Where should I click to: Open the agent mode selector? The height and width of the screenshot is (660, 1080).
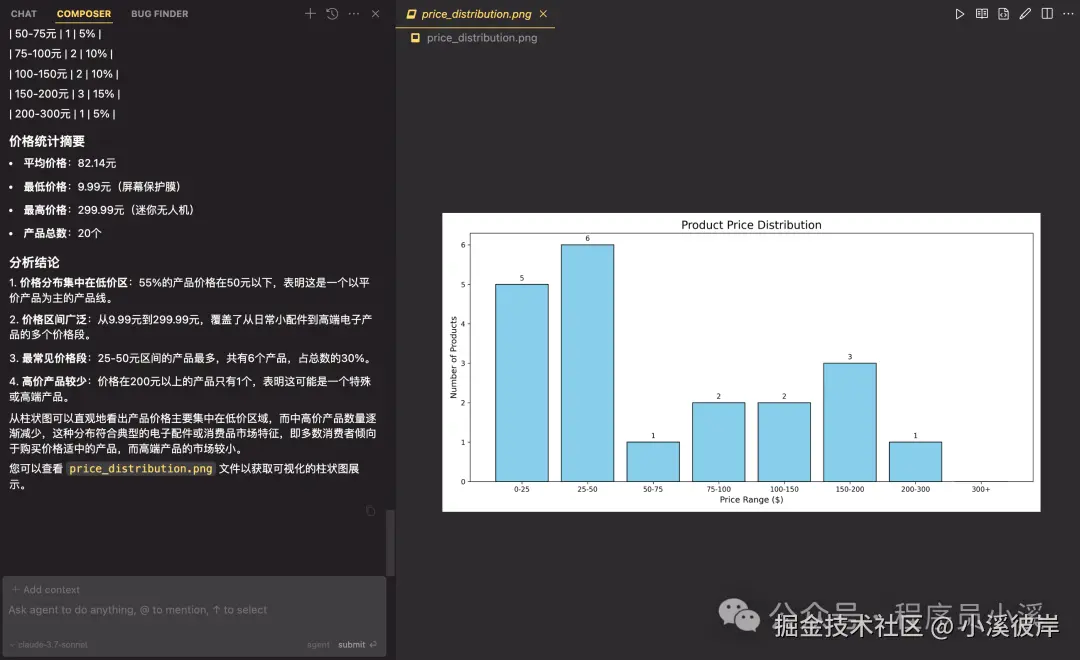[318, 644]
